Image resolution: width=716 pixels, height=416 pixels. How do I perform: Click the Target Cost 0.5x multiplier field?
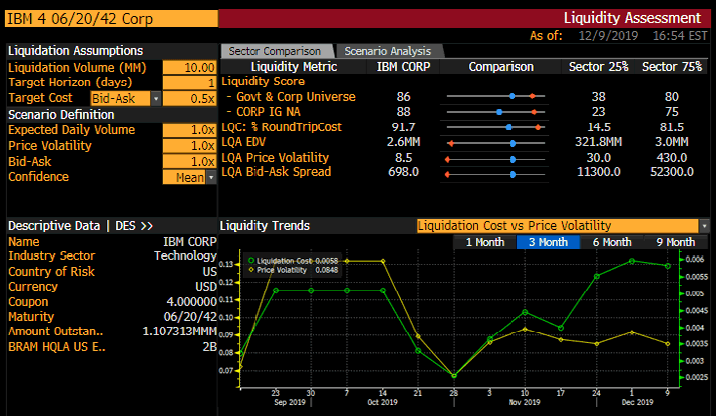(189, 98)
